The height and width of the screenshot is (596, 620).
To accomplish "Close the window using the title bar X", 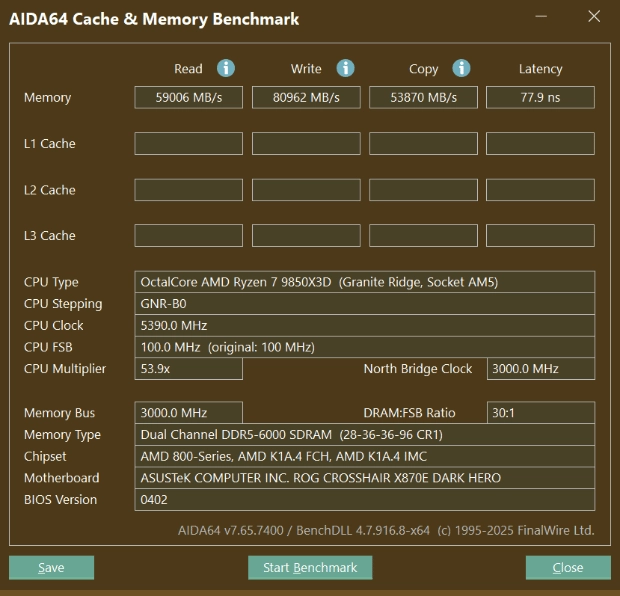I will (x=594, y=17).
